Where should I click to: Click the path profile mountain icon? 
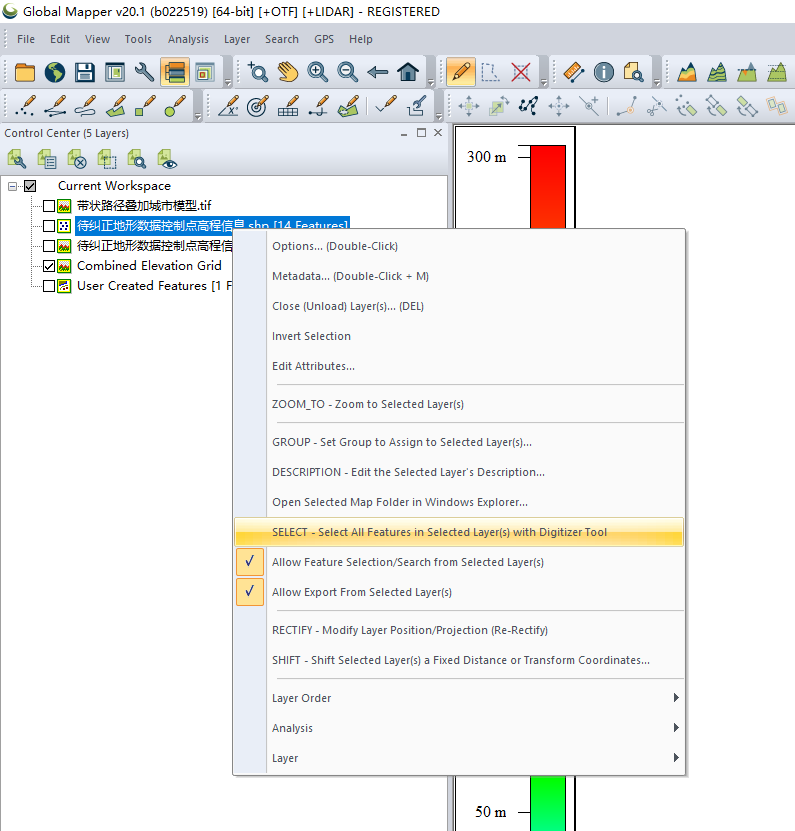[x=687, y=72]
